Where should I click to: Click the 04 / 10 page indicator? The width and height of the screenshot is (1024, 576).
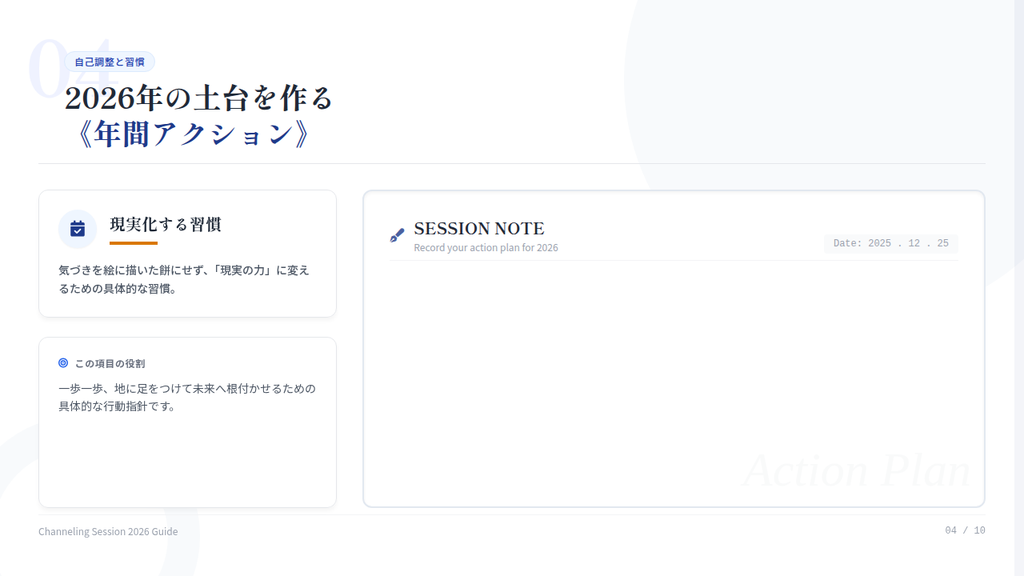click(x=964, y=530)
